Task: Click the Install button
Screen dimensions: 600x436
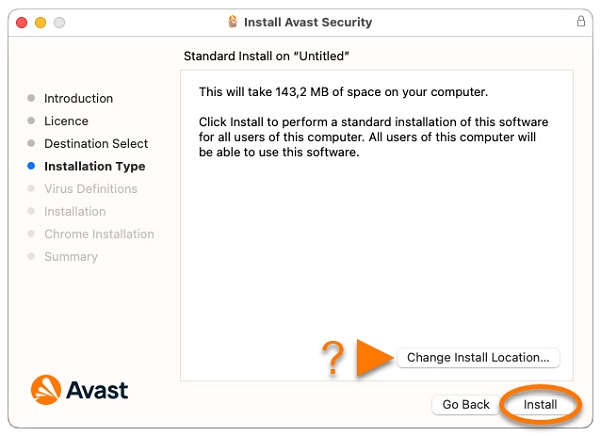Action: [x=540, y=404]
